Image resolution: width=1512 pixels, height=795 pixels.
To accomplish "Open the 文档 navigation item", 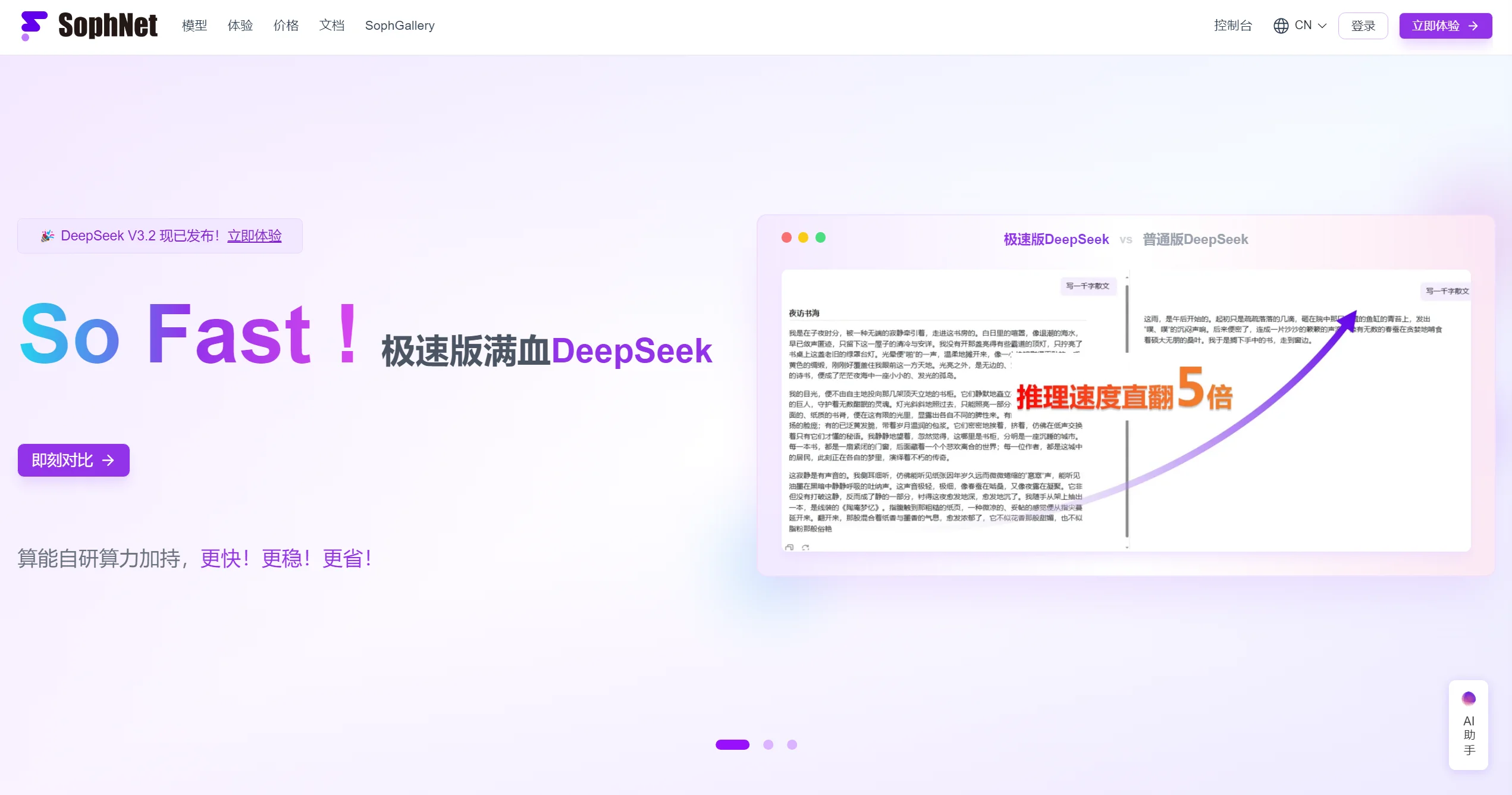I will [332, 26].
